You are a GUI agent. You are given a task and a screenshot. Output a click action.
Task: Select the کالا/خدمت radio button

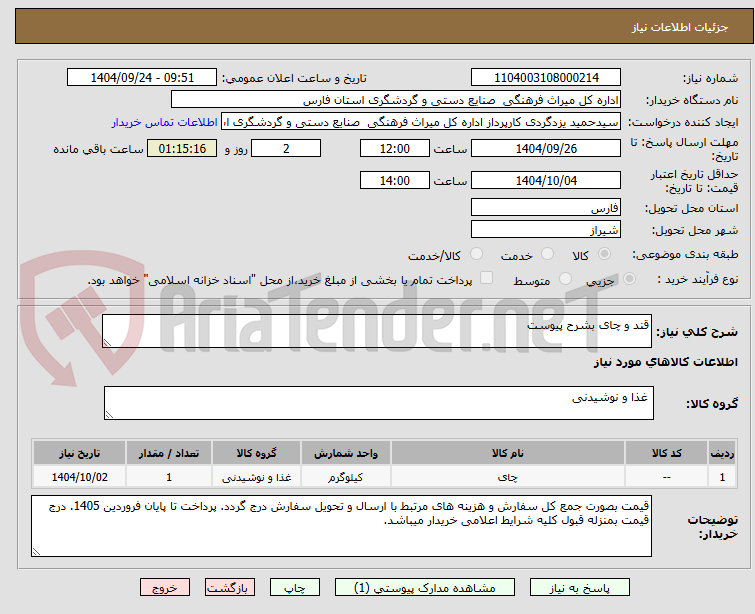[x=476, y=253]
